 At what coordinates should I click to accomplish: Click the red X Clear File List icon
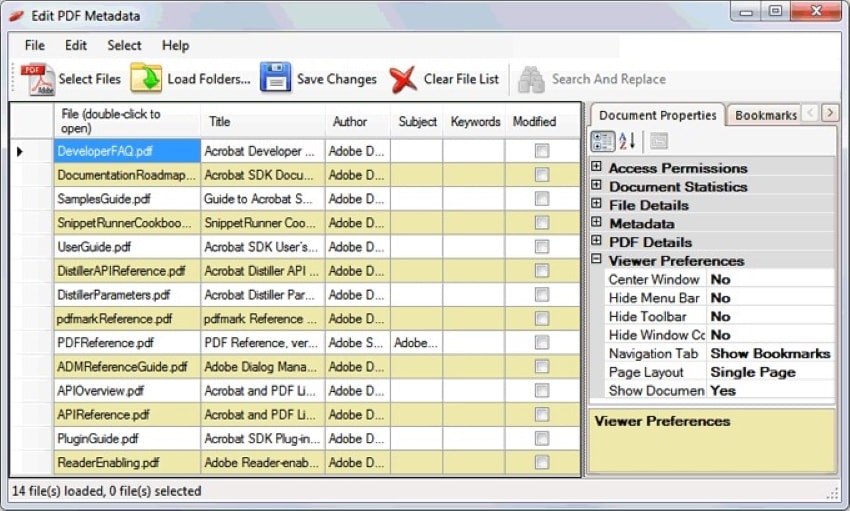coord(403,79)
